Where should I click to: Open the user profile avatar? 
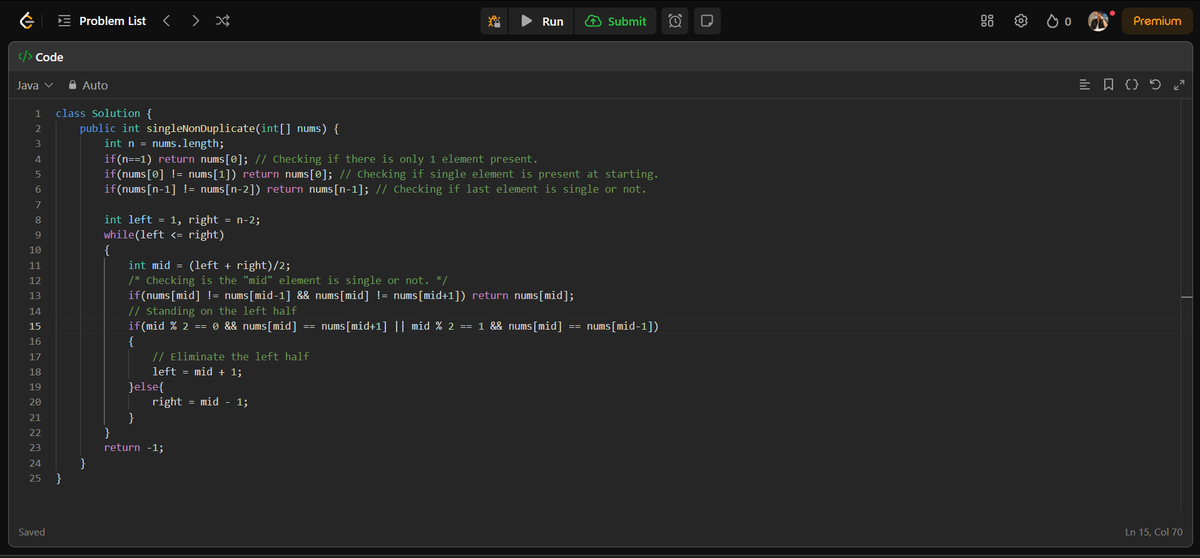click(x=1098, y=21)
